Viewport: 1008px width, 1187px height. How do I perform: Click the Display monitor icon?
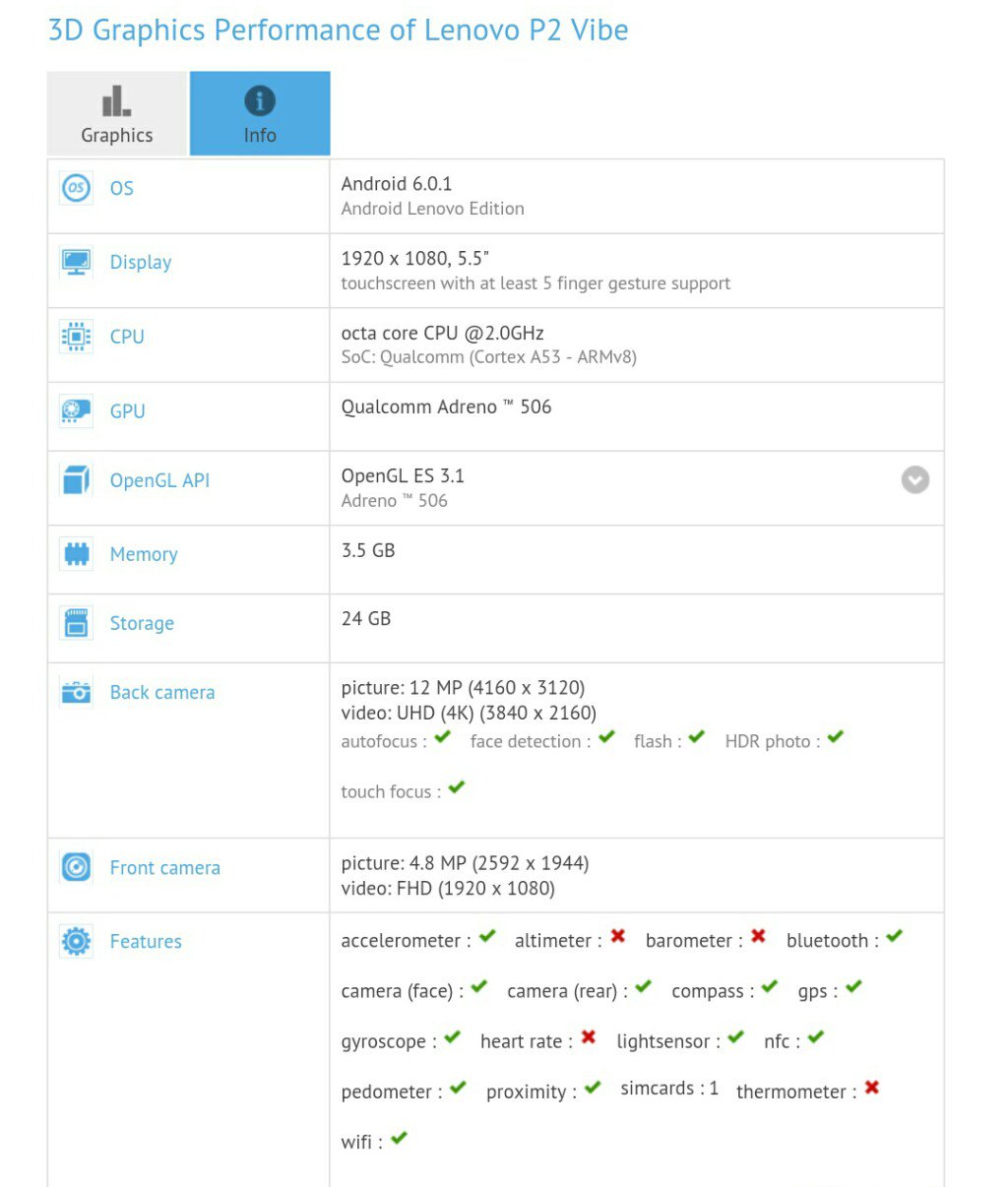tap(76, 262)
